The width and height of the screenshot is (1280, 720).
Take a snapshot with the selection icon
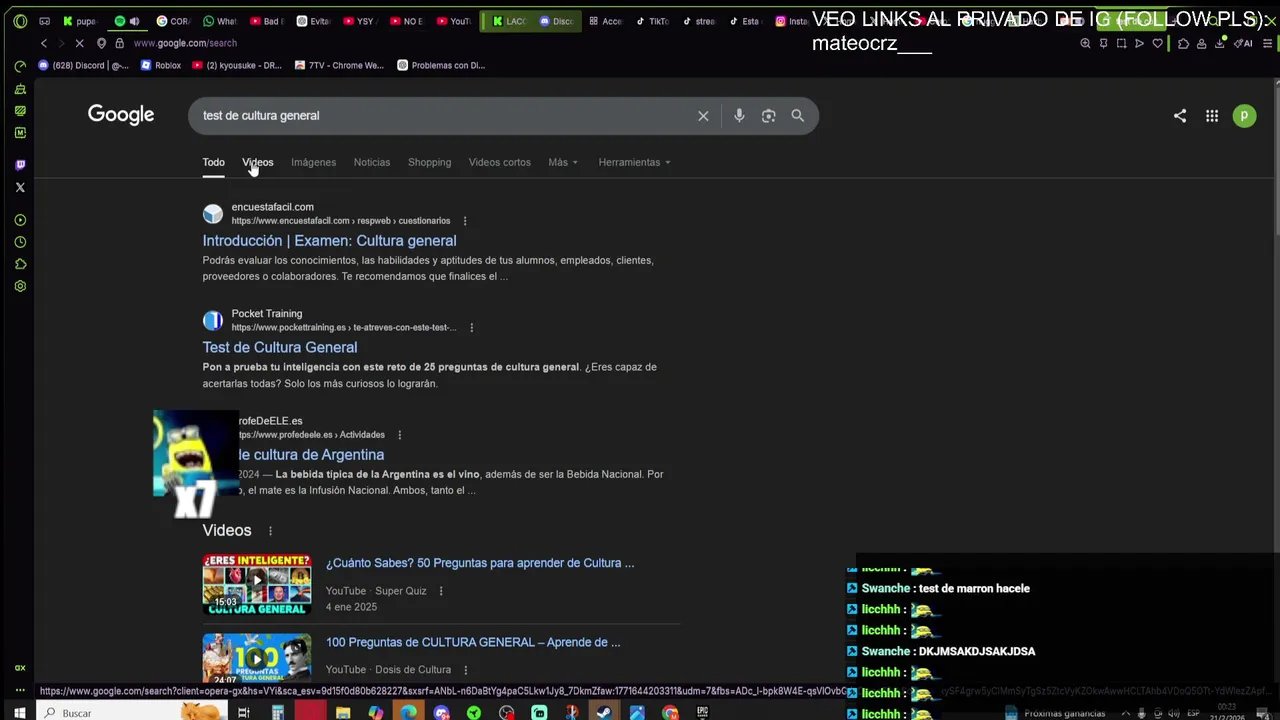point(1121,43)
